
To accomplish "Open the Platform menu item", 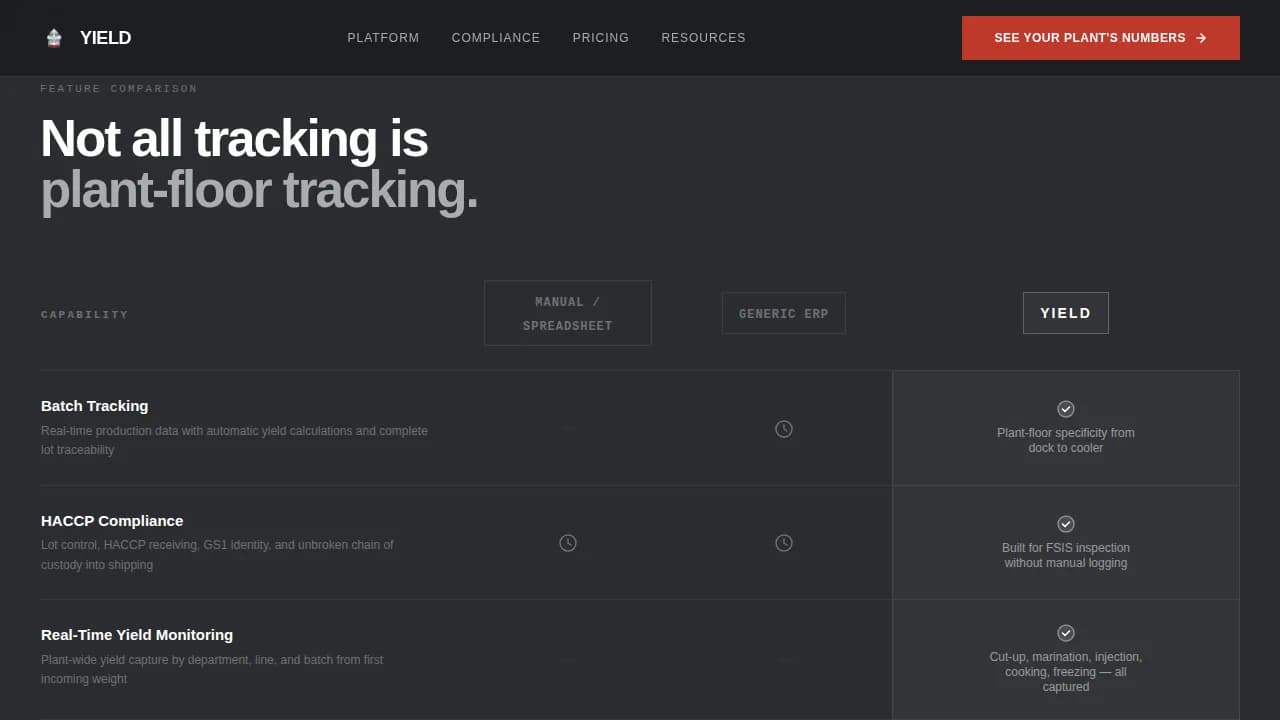I will pos(383,38).
